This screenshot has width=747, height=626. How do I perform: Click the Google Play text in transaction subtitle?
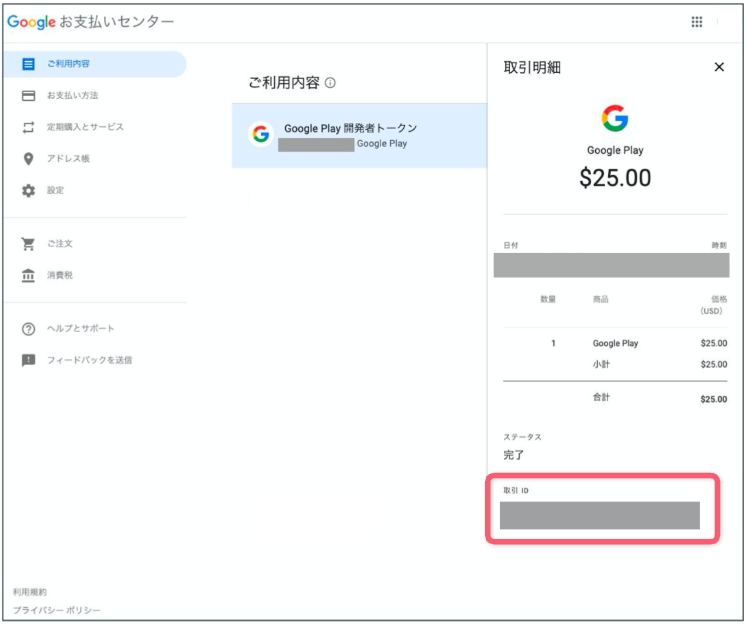[382, 144]
